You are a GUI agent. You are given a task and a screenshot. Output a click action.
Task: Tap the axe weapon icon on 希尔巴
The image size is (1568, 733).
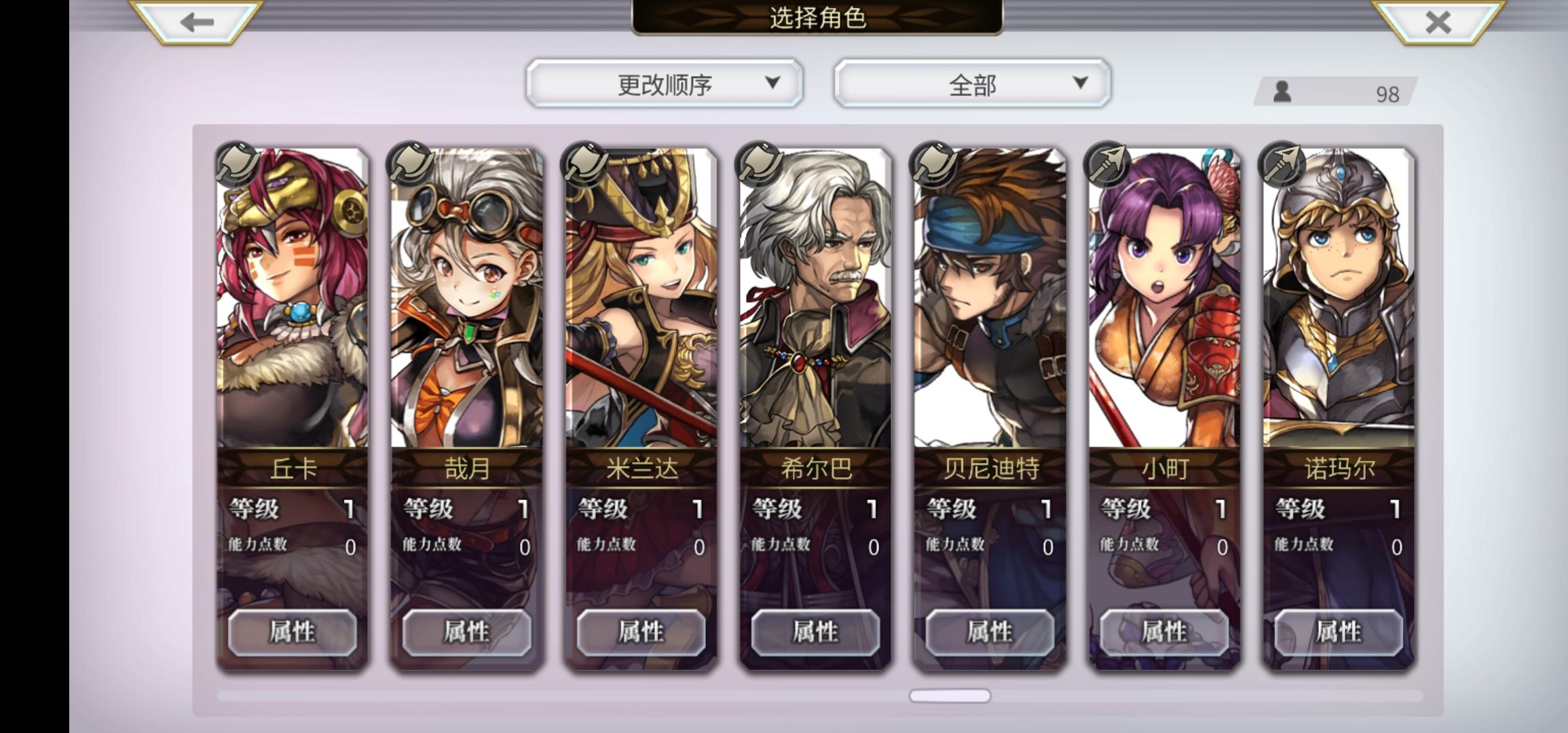[760, 165]
